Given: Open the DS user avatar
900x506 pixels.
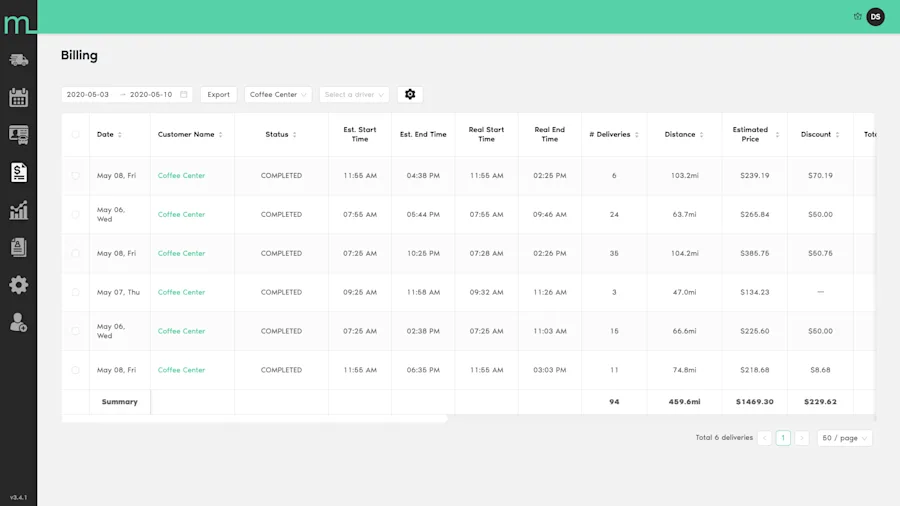Looking at the screenshot, I should [875, 17].
